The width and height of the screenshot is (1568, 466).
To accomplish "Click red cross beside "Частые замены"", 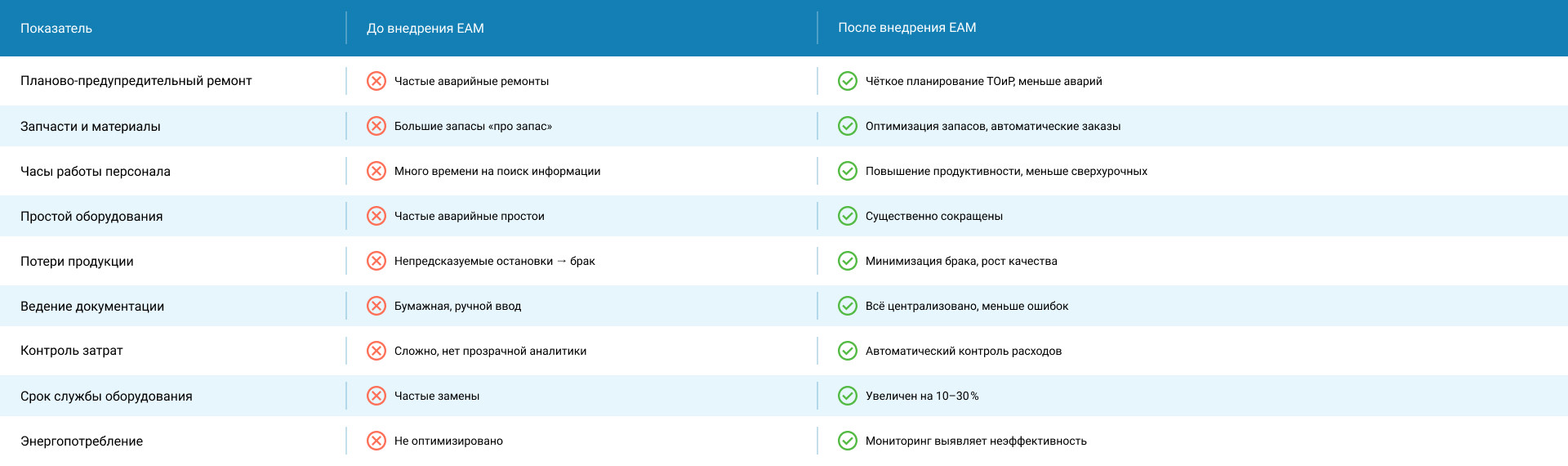I will pyautogui.click(x=376, y=396).
